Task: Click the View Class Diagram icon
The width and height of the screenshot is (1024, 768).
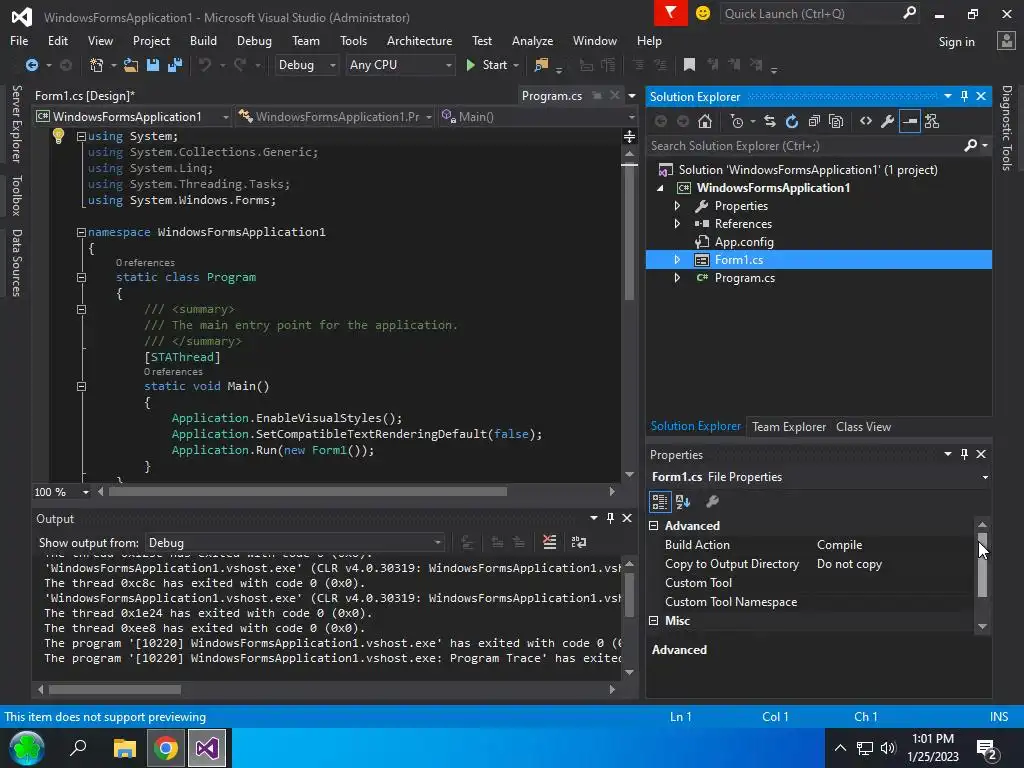Action: [932, 121]
